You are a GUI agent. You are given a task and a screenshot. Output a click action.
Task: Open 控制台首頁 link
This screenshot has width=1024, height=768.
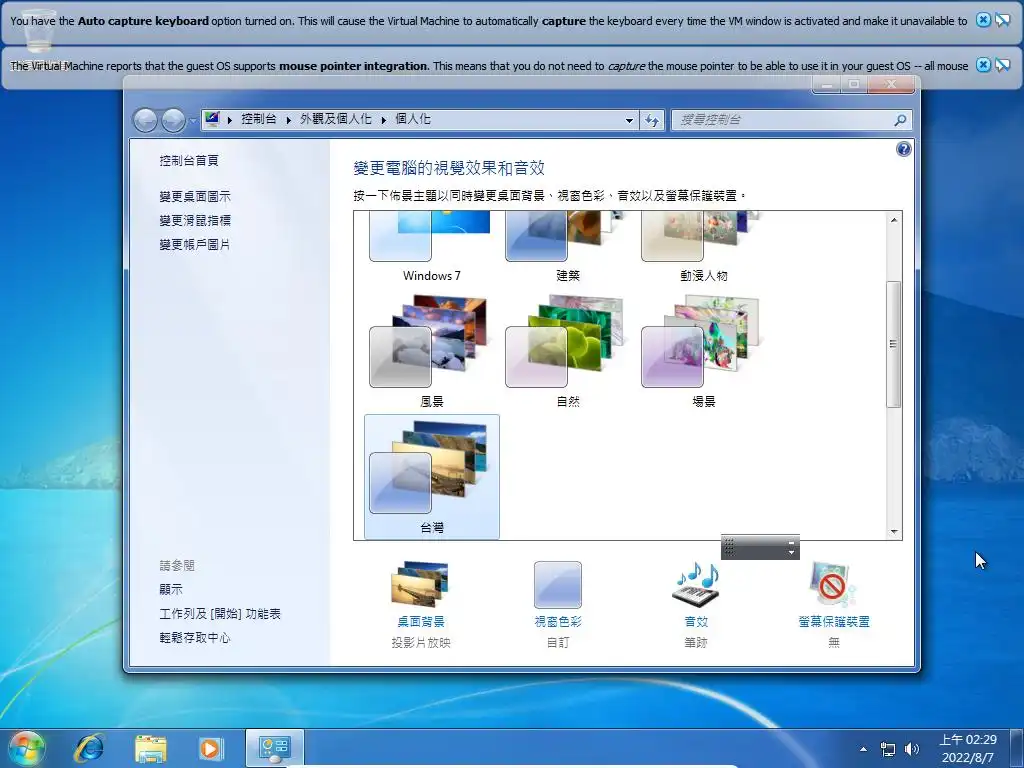pos(189,161)
